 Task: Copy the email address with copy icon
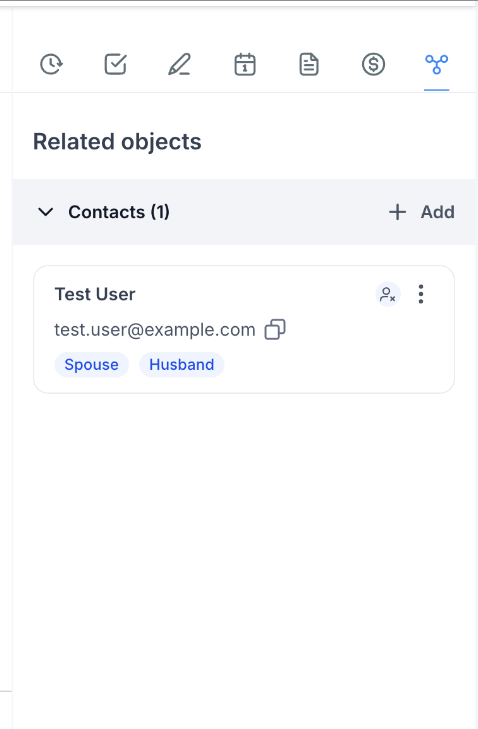click(x=275, y=330)
